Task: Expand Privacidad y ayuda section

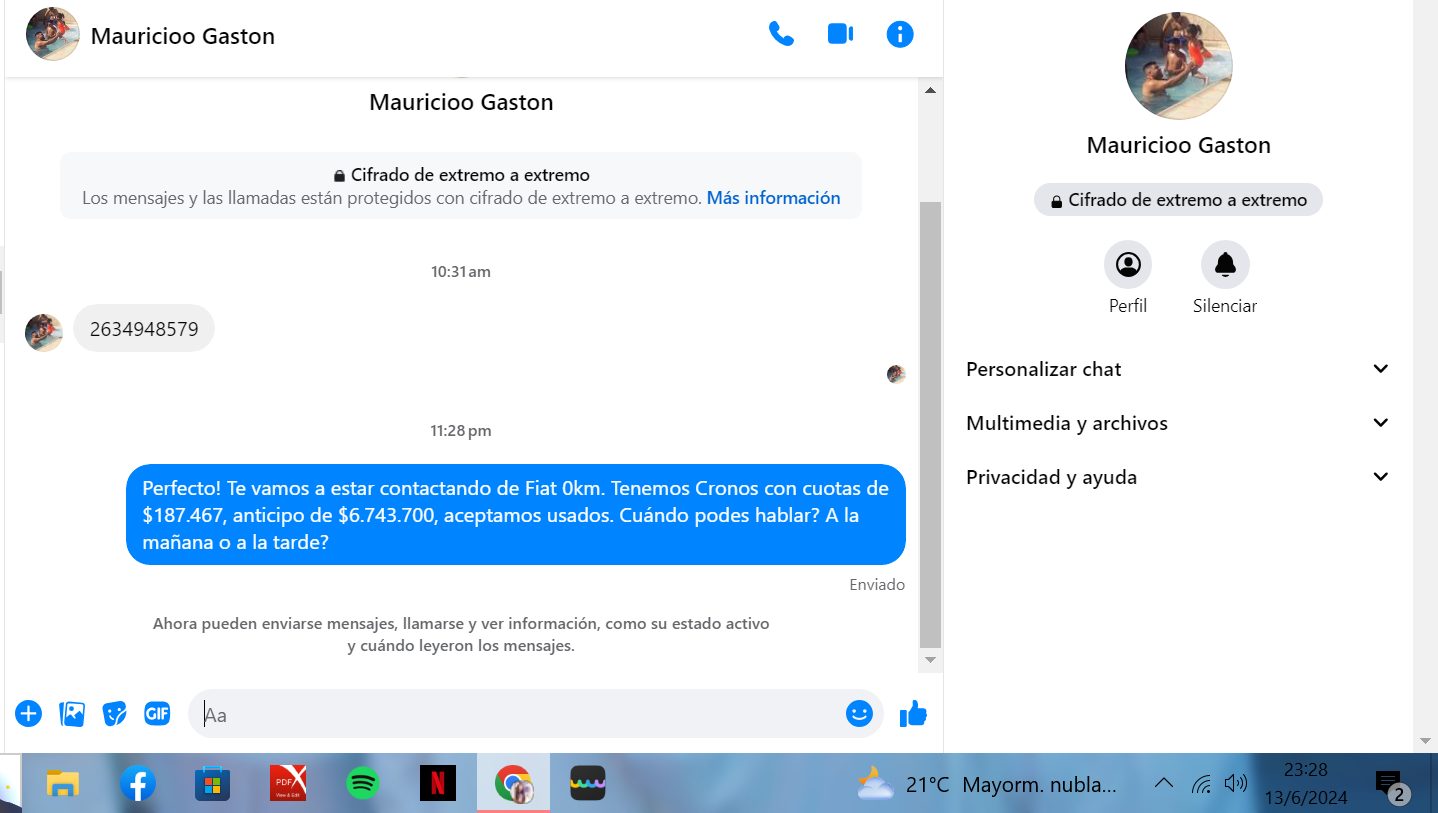Action: (1178, 477)
